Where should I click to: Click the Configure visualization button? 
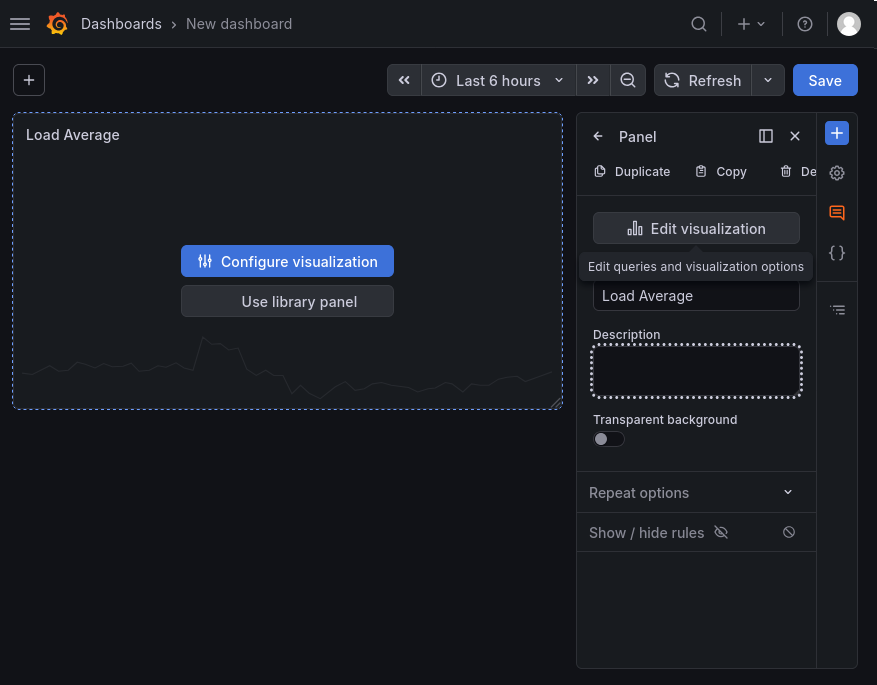pyautogui.click(x=287, y=261)
